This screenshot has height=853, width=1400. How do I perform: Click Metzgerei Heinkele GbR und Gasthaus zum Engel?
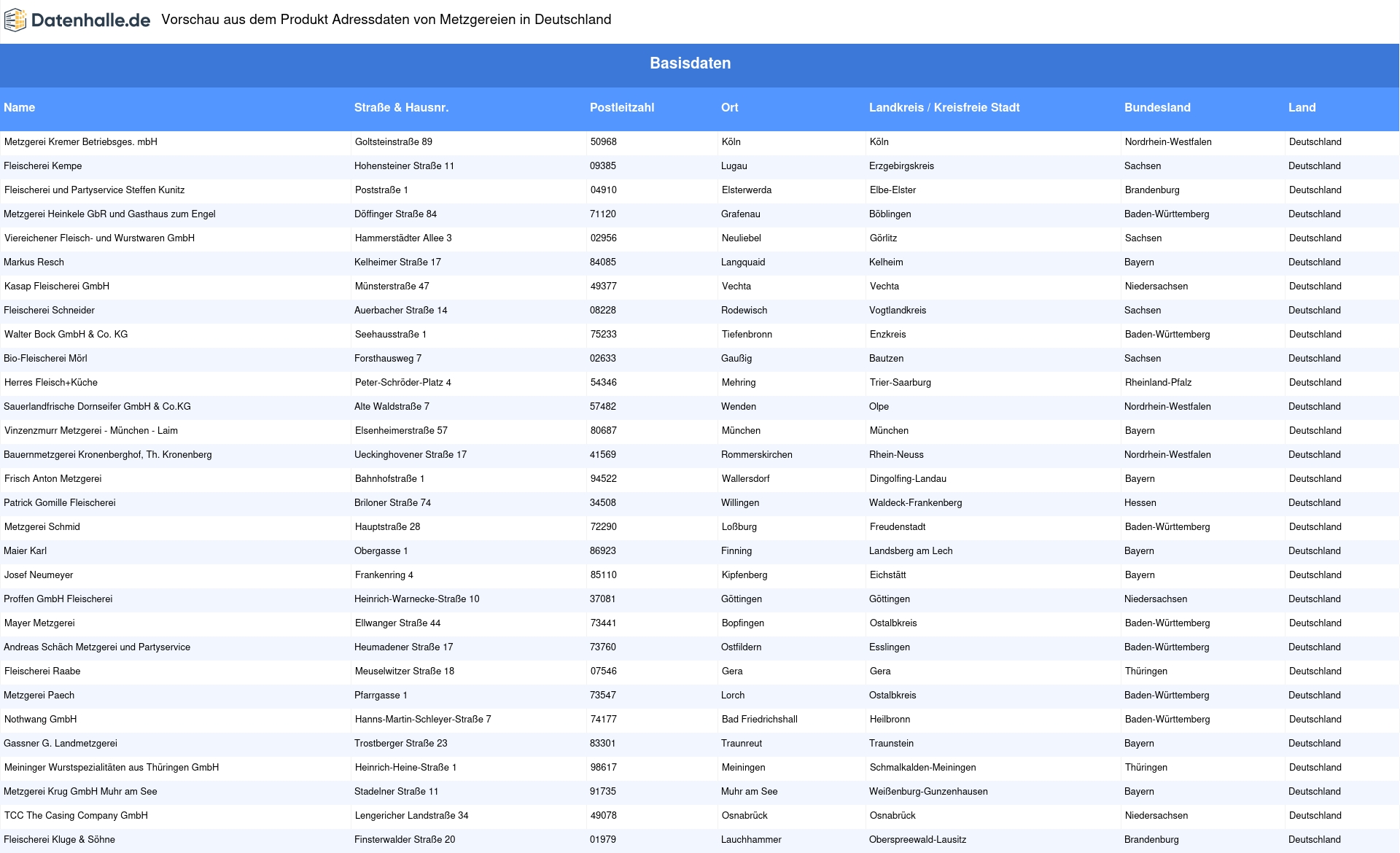[x=109, y=214]
